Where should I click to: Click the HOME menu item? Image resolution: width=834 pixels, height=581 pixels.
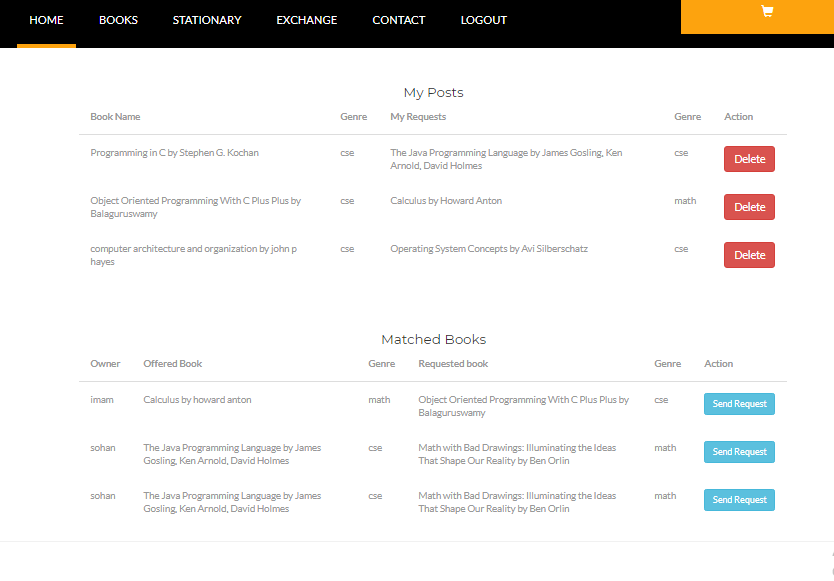[x=46, y=19]
